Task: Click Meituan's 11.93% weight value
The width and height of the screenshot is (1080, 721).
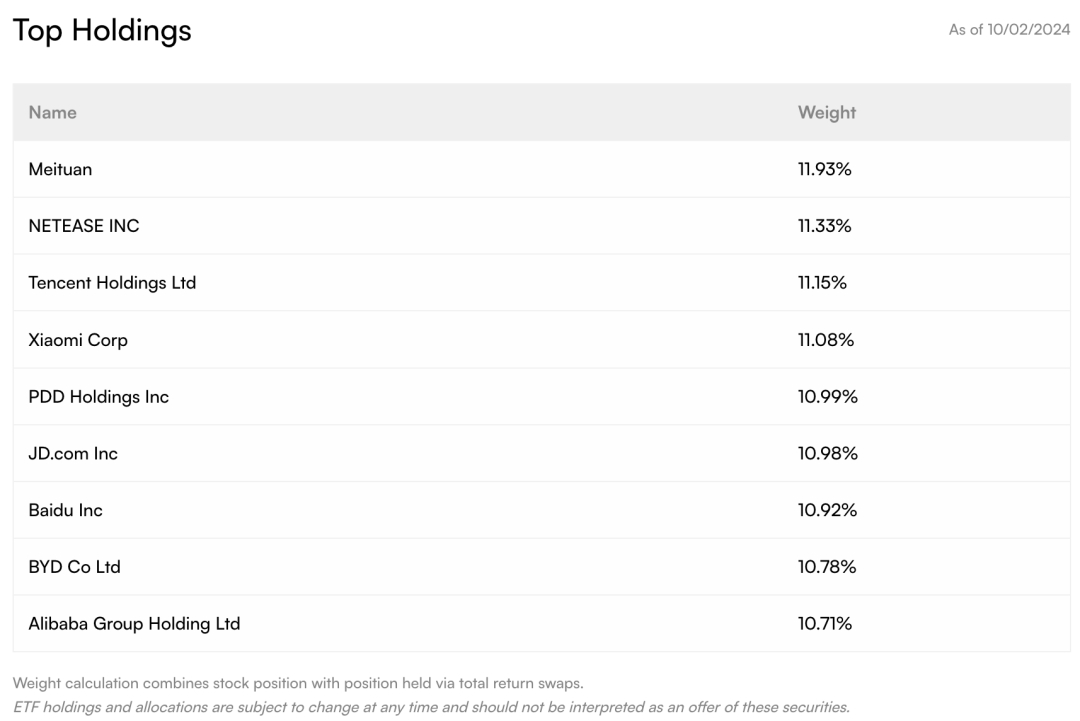Action: pos(824,169)
